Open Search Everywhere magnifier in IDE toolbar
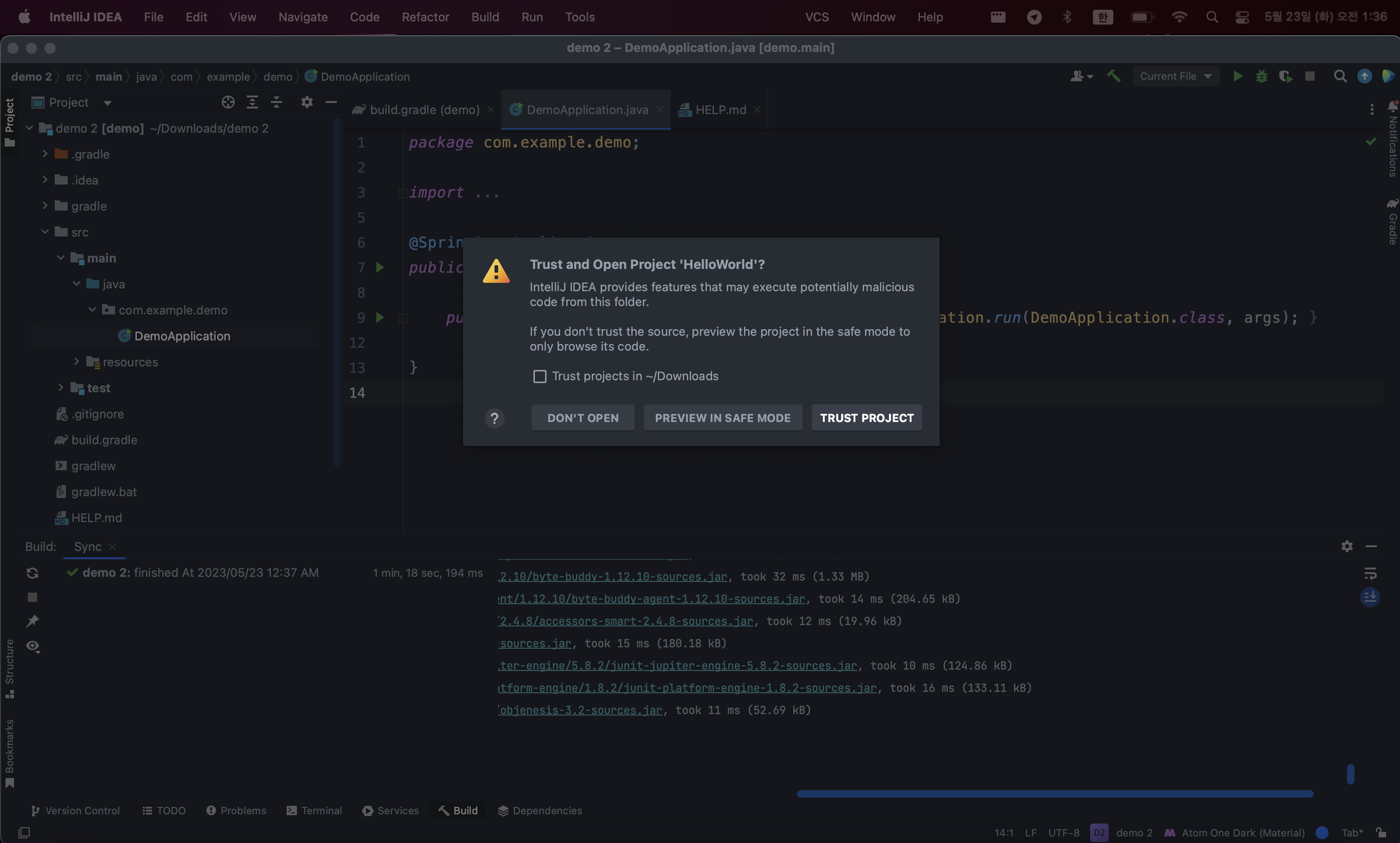Viewport: 1400px width, 843px height. [1340, 76]
